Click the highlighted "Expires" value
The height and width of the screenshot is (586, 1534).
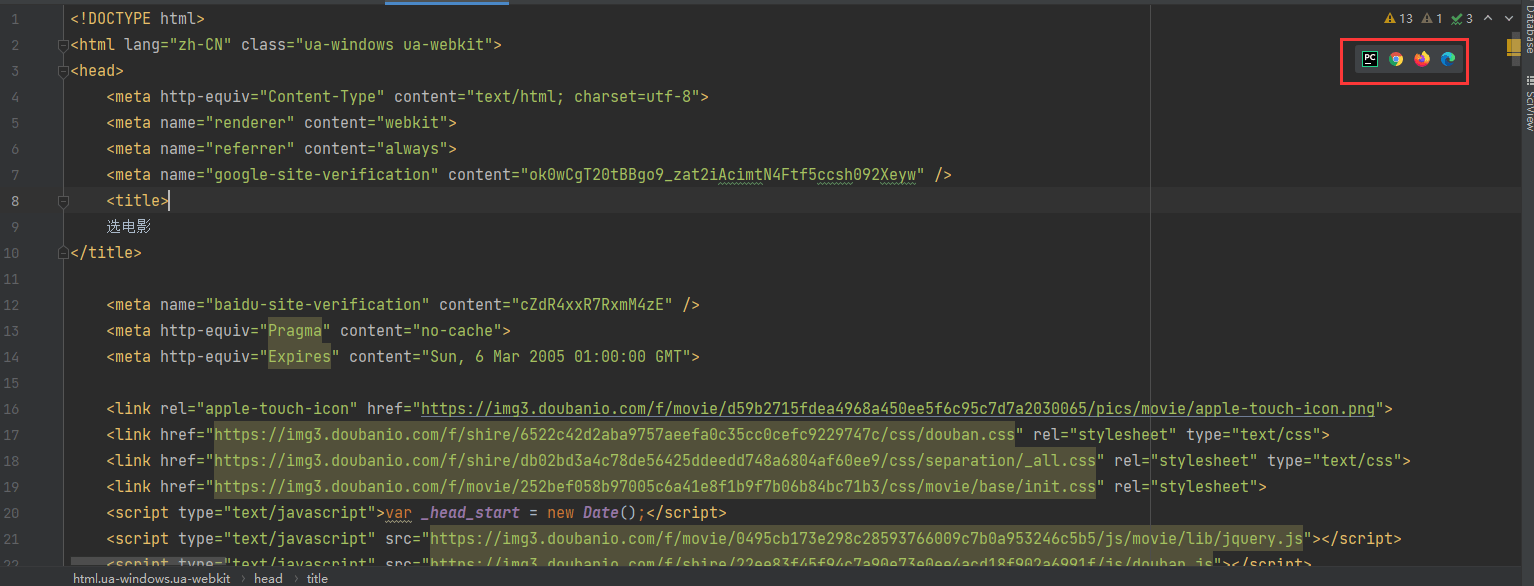point(300,357)
